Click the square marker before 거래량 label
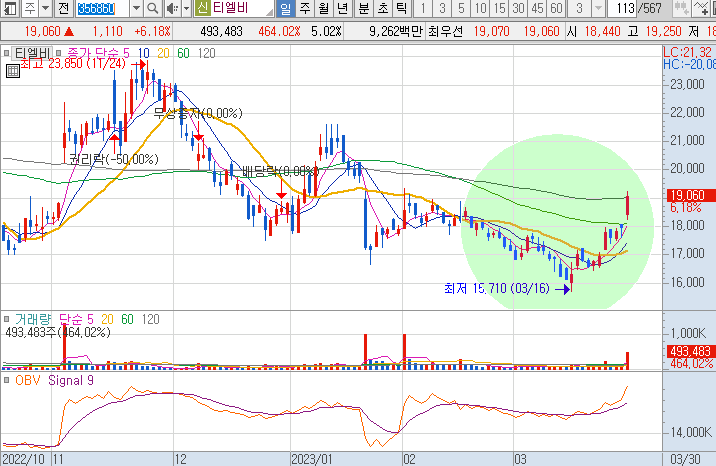Screen dimensions: 716x466 (x=6, y=319)
